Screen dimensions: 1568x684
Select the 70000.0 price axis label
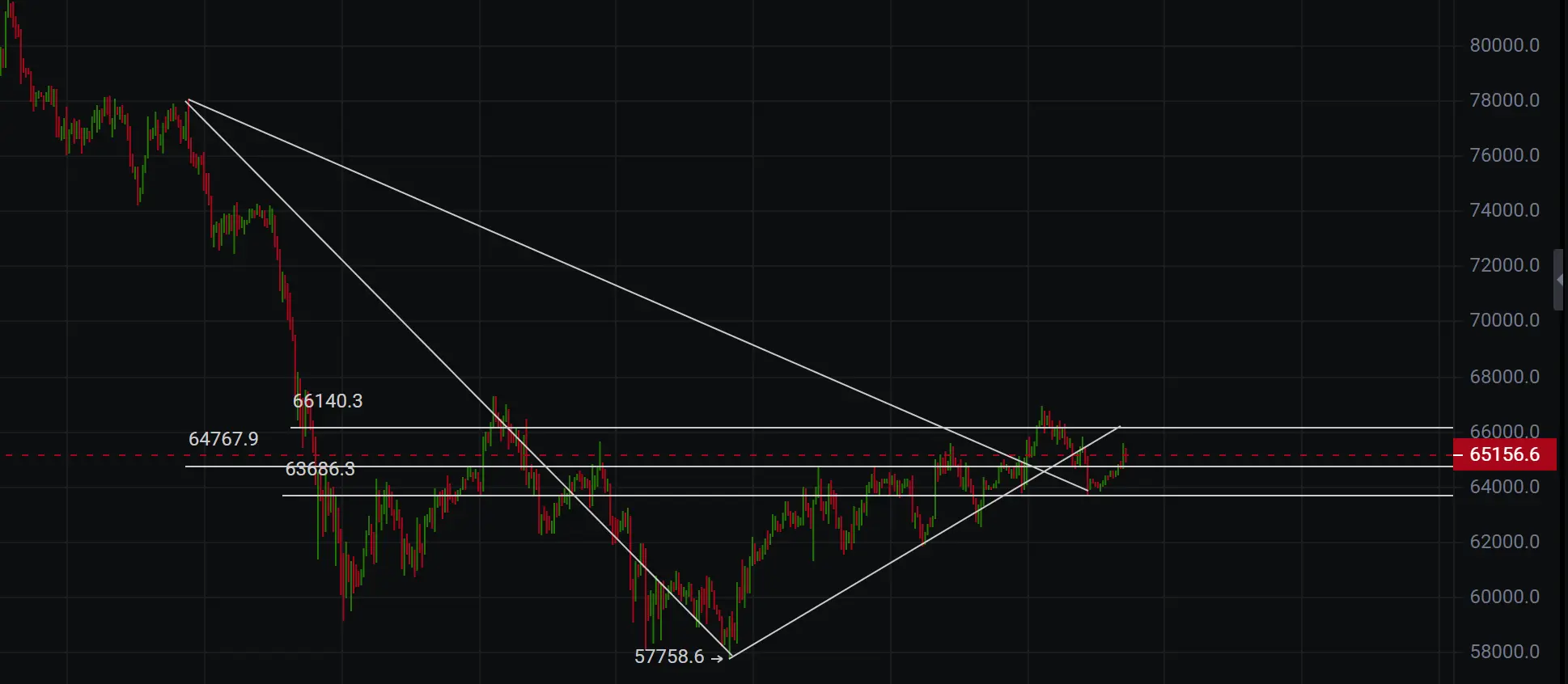(1504, 320)
